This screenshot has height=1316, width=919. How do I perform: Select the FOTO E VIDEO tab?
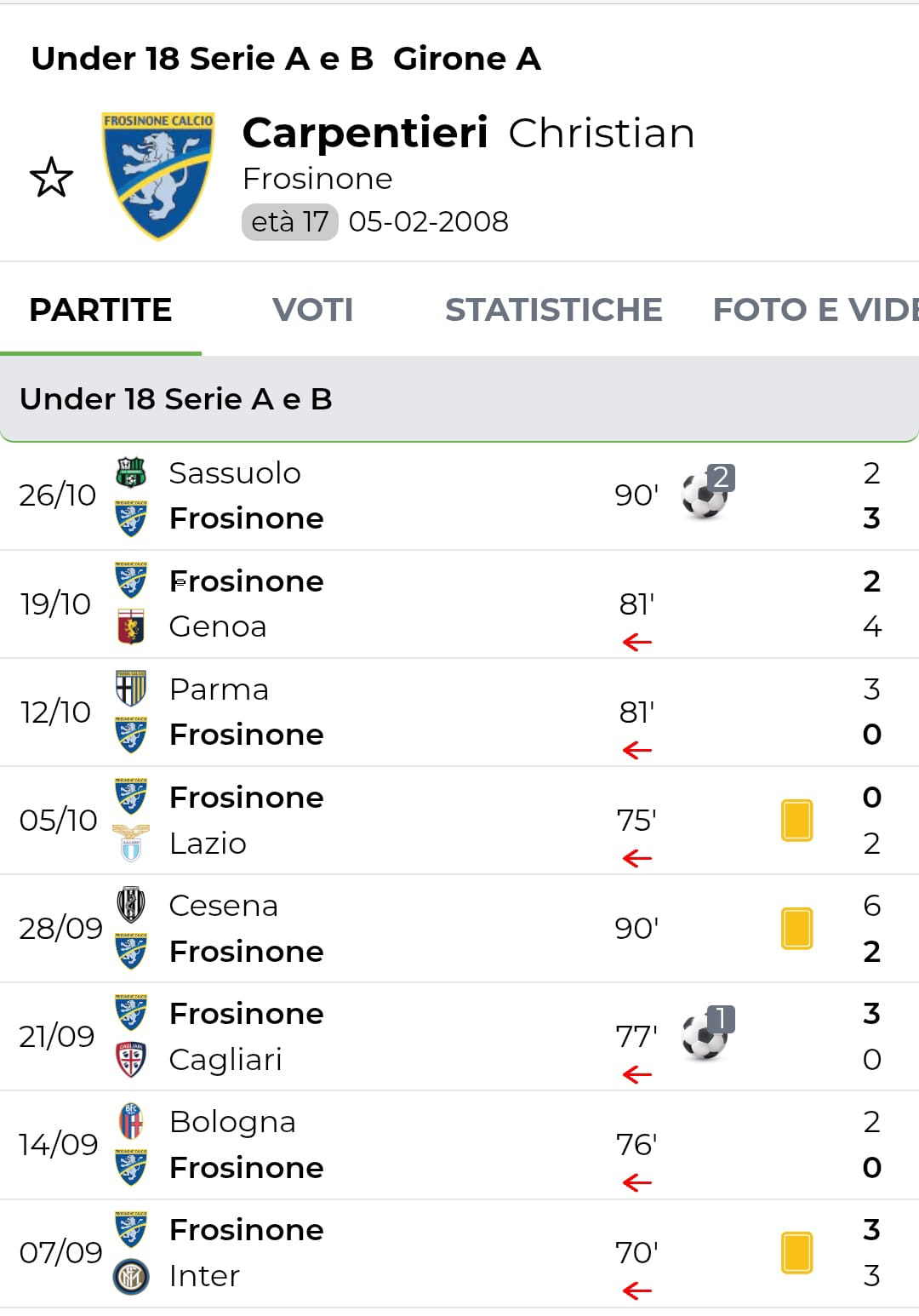pos(814,310)
